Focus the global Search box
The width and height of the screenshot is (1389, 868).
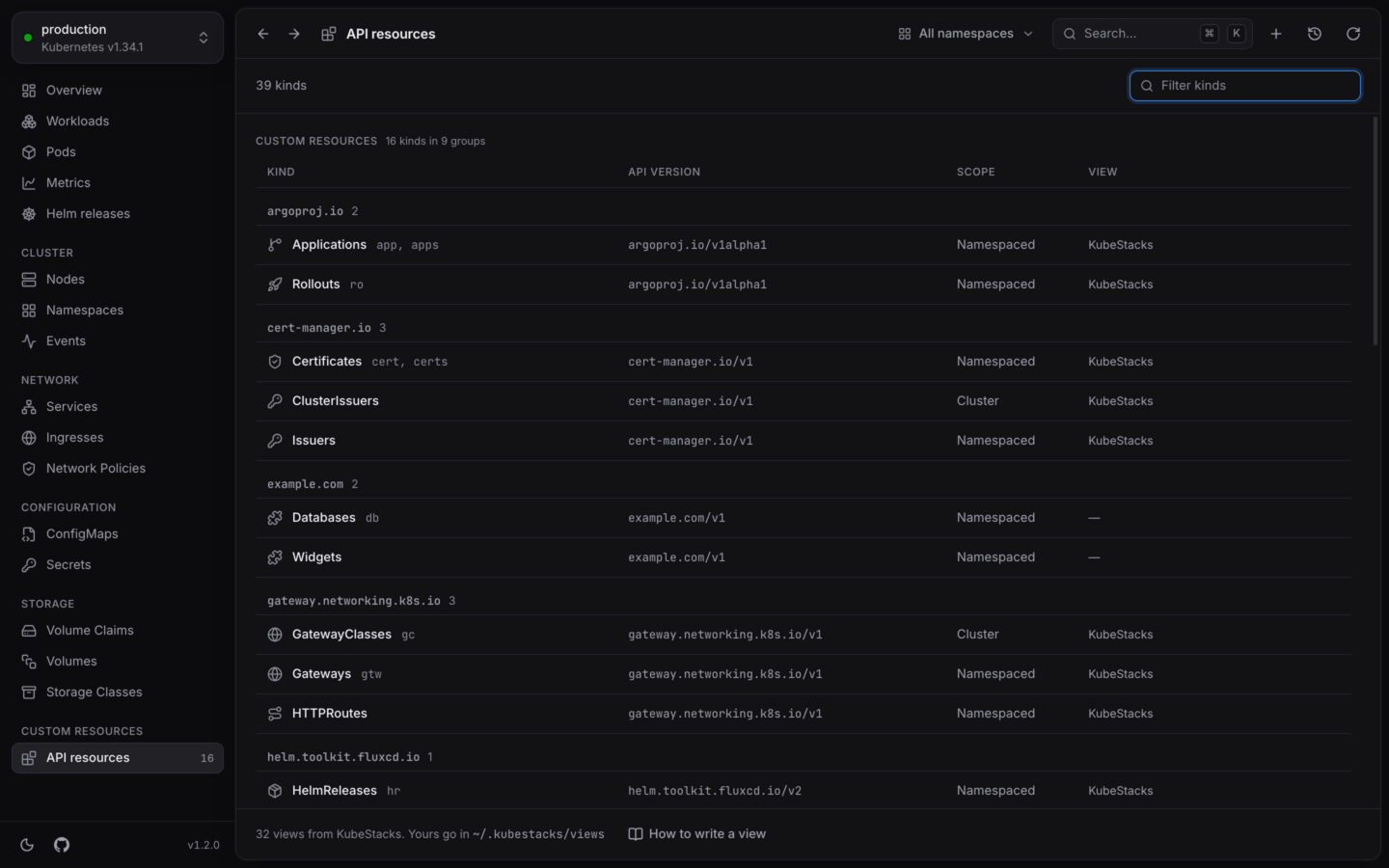1153,34
